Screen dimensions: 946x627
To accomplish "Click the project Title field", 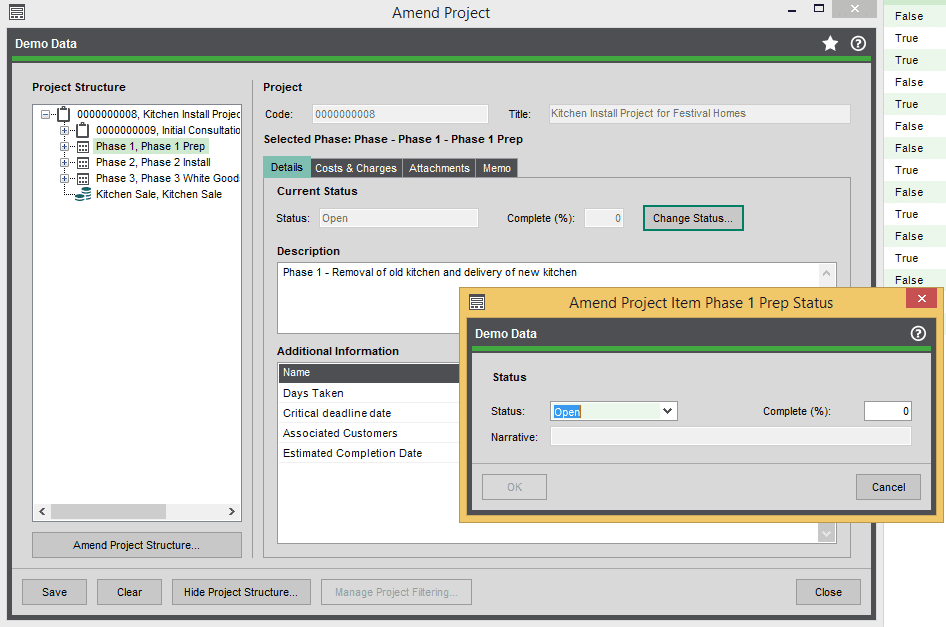I will (700, 113).
